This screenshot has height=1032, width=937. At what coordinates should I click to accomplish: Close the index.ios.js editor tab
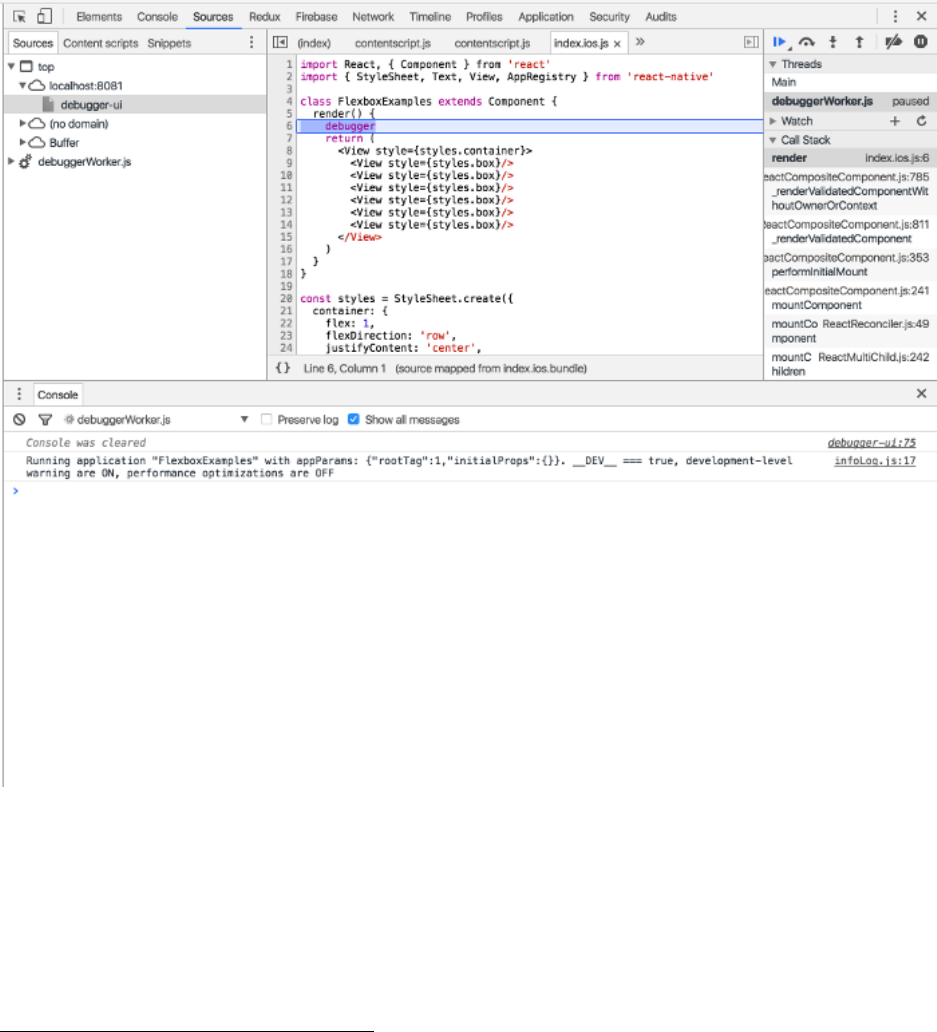pyautogui.click(x=617, y=44)
